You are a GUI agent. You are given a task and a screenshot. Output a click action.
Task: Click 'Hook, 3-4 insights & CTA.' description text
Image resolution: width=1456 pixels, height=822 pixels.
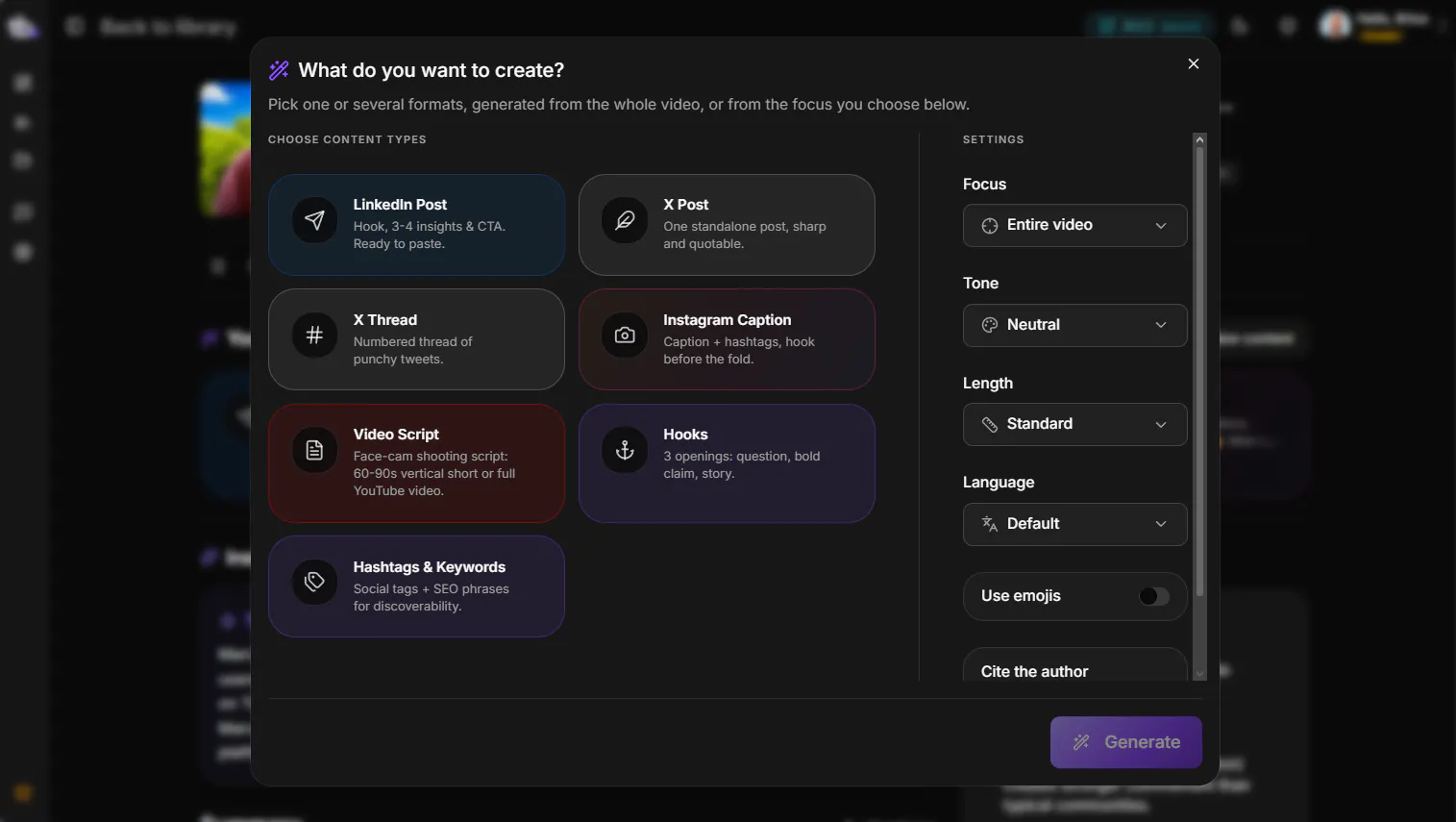coord(429,227)
